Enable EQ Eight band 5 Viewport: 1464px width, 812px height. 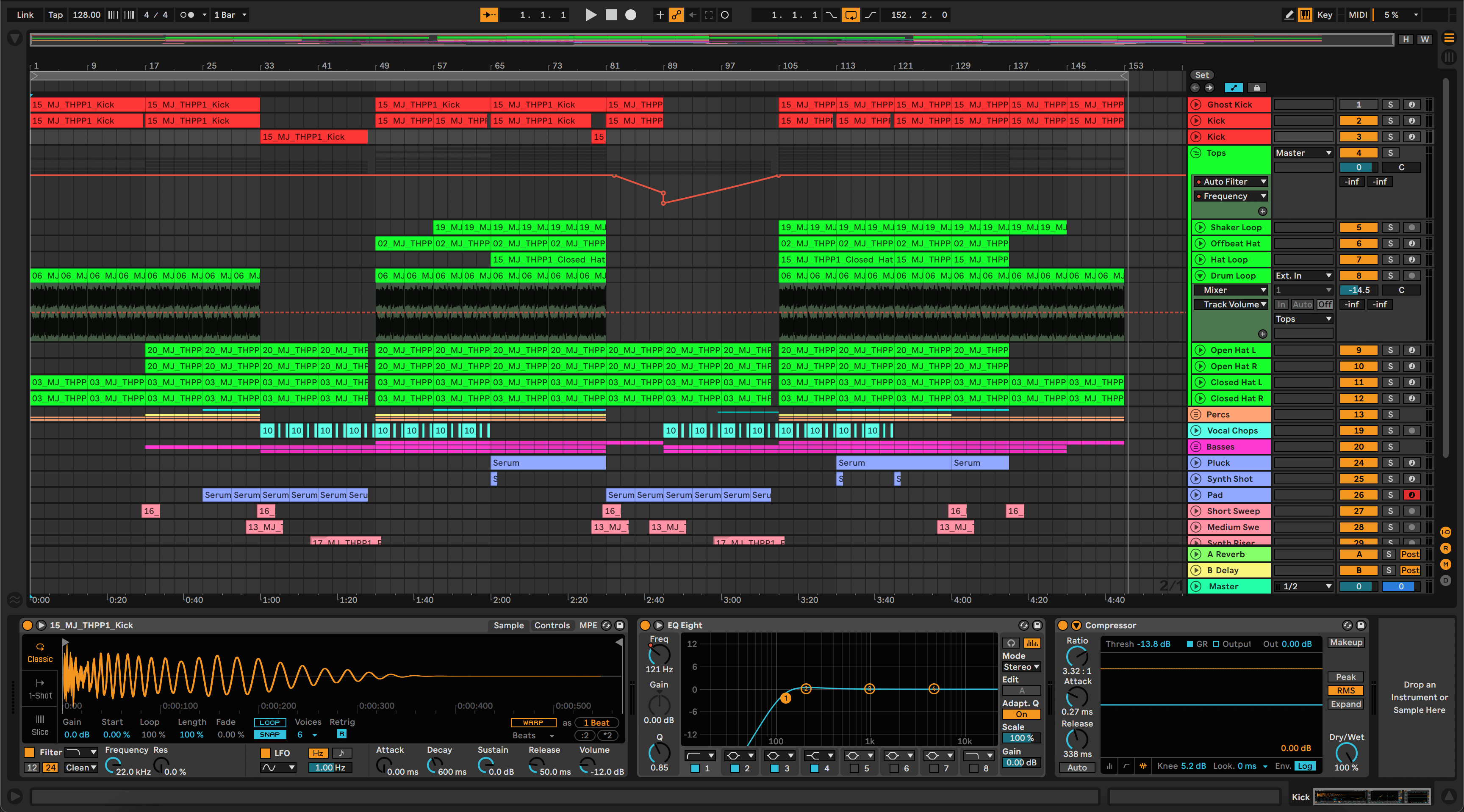click(x=854, y=768)
